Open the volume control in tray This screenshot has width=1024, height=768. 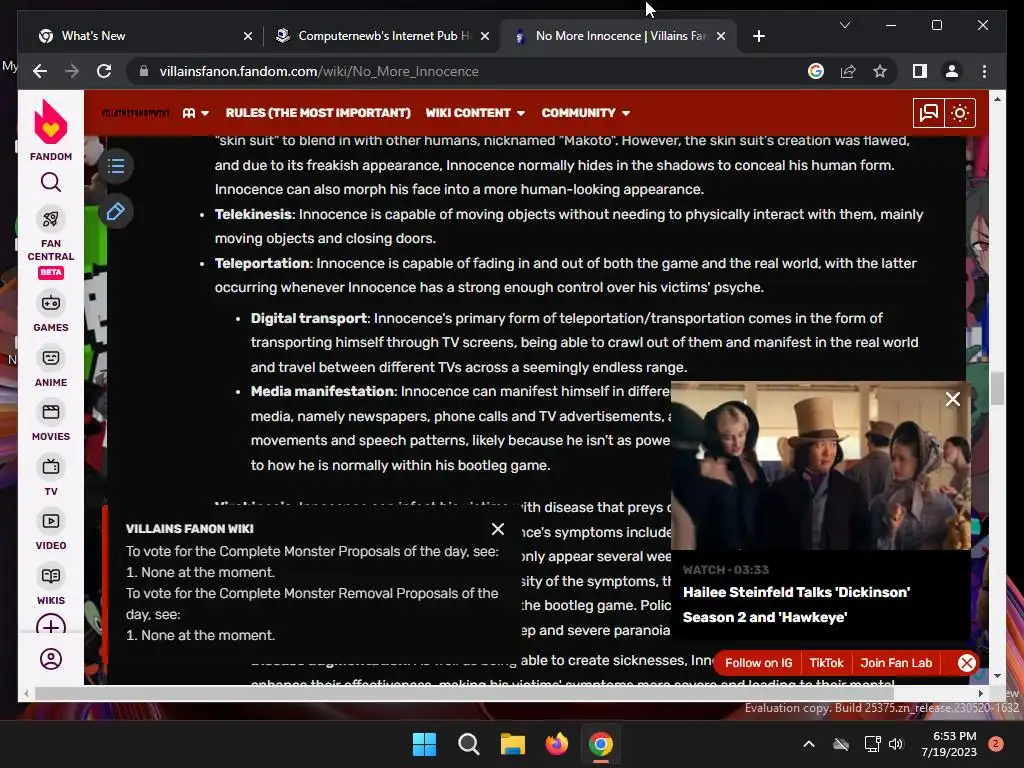coord(896,744)
